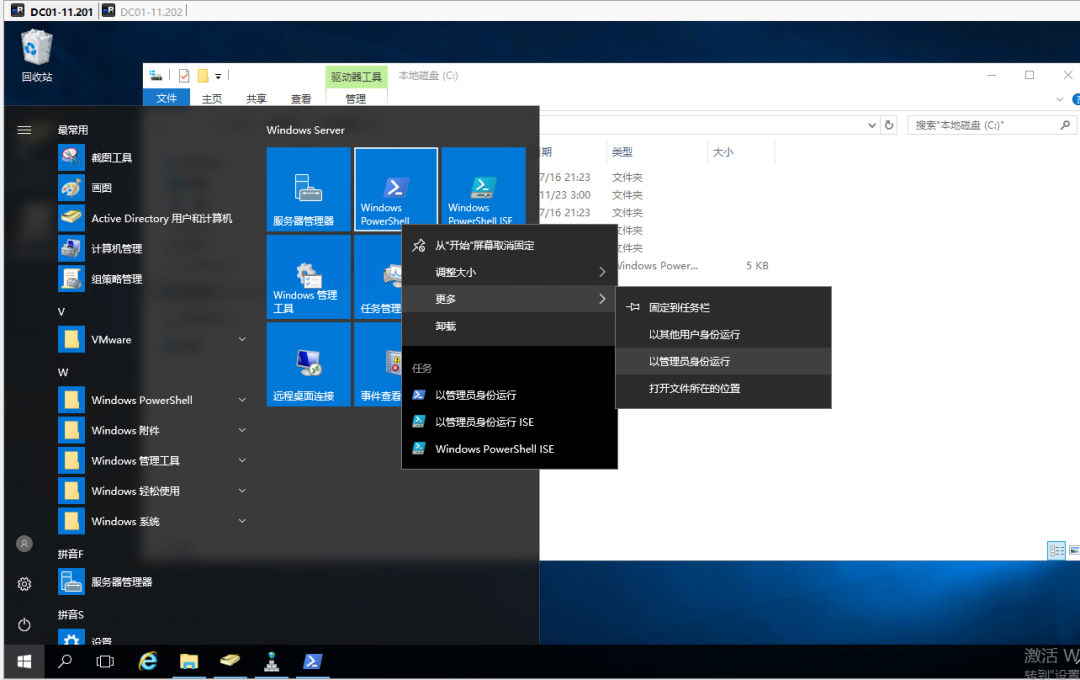Image resolution: width=1080 pixels, height=680 pixels.
Task: Open 服务器管理器 under the 拼音F list
Action: click(105, 582)
